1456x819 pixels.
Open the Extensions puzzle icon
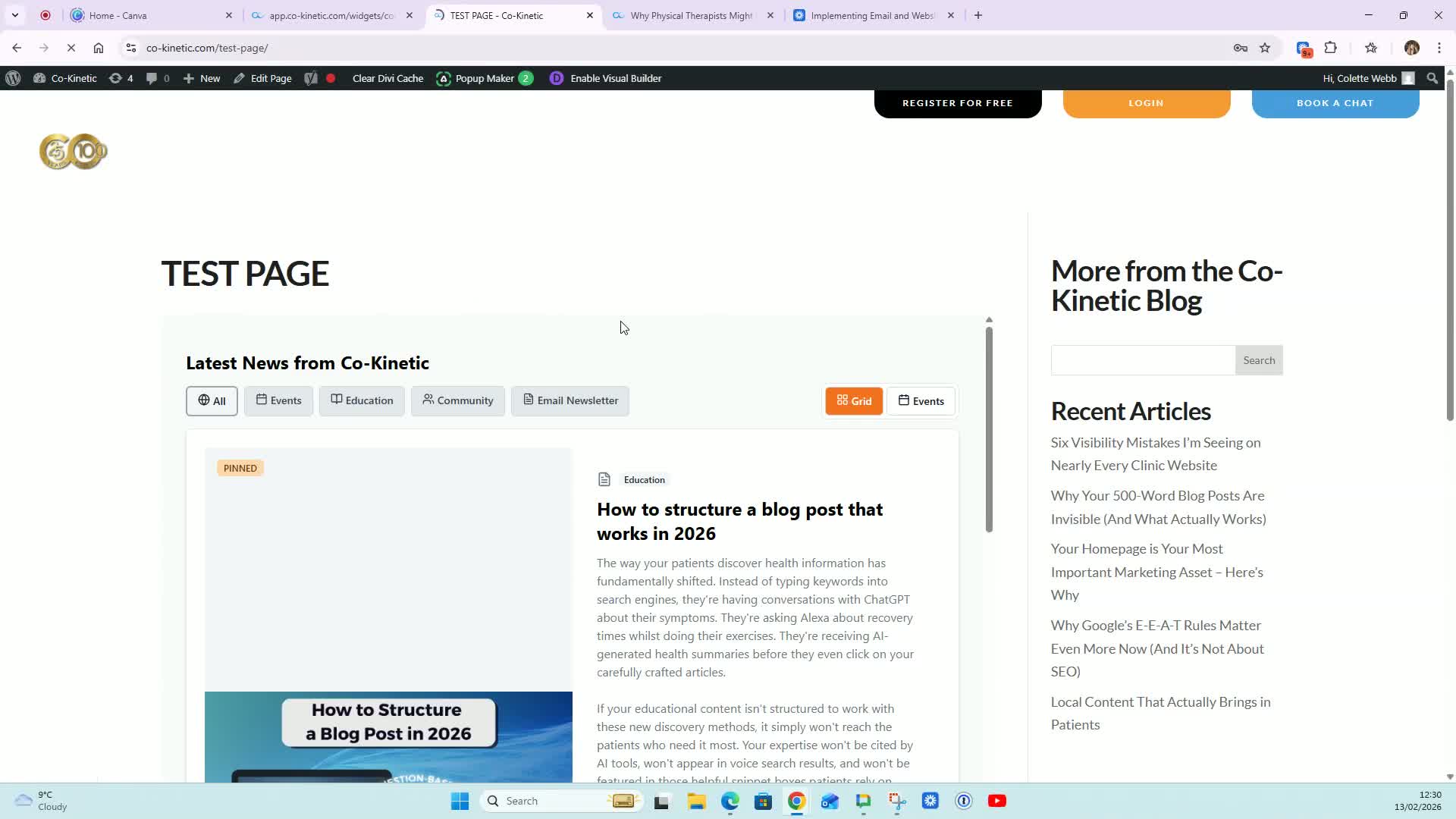point(1331,48)
